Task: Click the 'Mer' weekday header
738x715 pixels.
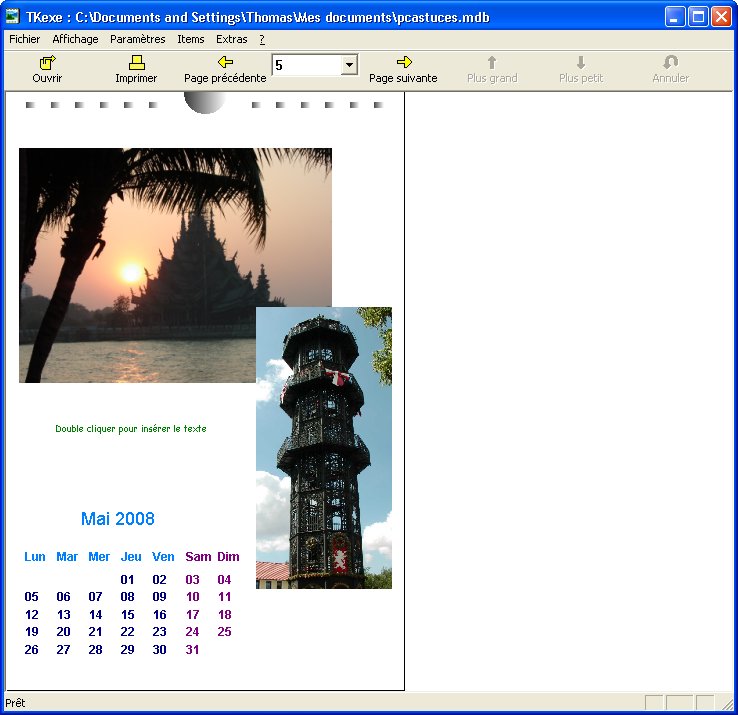Action: point(99,557)
